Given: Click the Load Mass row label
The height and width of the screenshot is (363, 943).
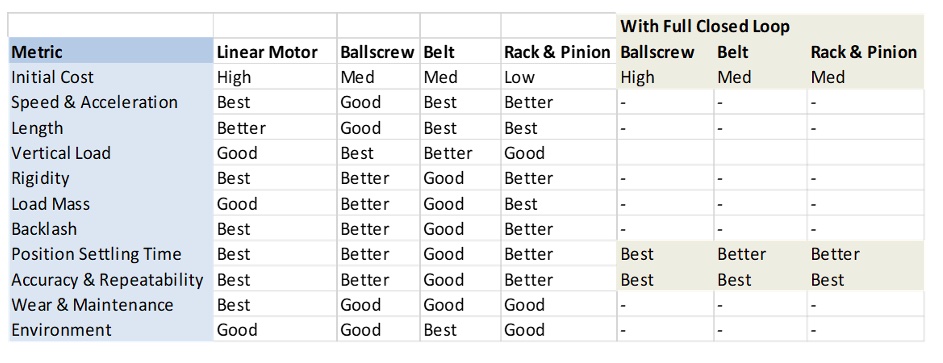Looking at the screenshot, I should [x=51, y=204].
